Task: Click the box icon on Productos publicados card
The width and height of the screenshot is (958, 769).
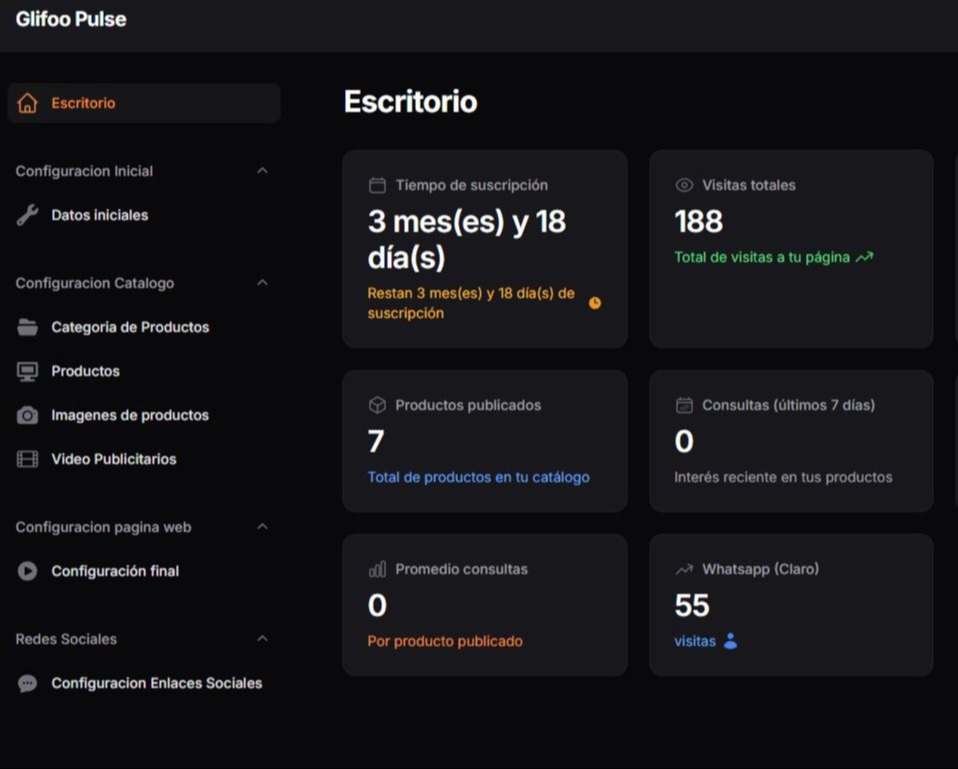Action: (377, 405)
